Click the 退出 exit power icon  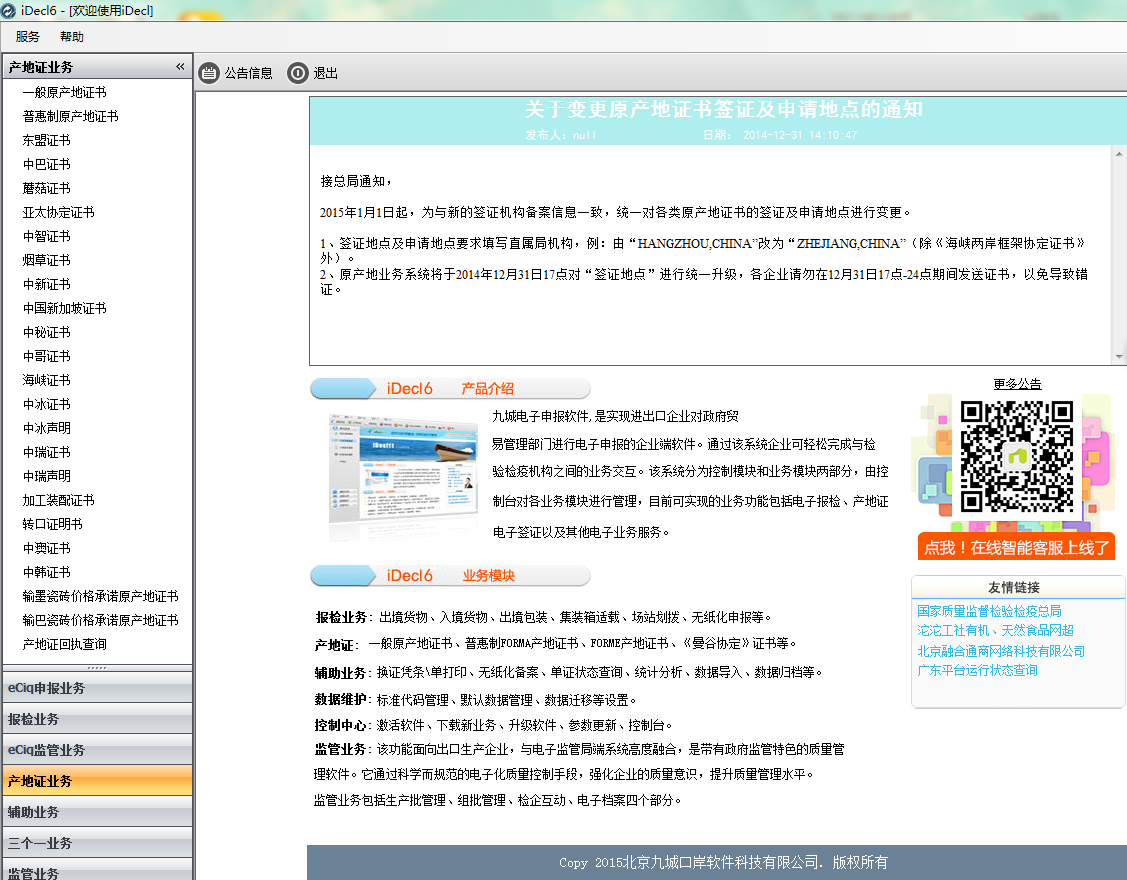tap(297, 73)
